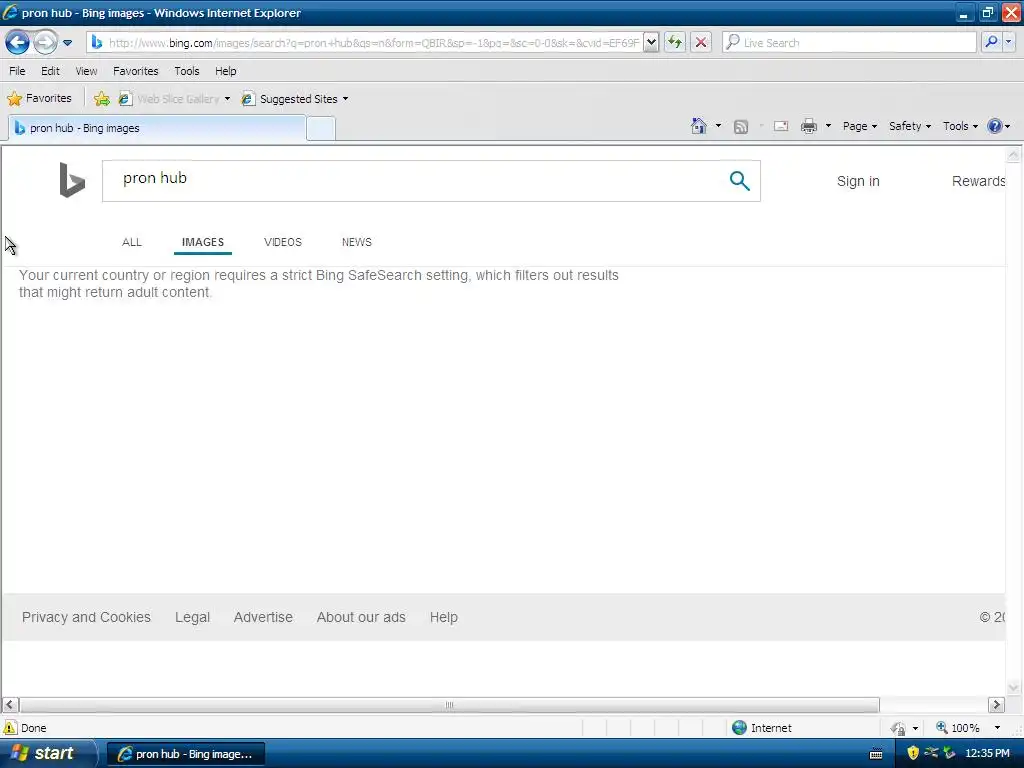
Task: Switch to the NEWS results tab
Action: pyautogui.click(x=357, y=242)
